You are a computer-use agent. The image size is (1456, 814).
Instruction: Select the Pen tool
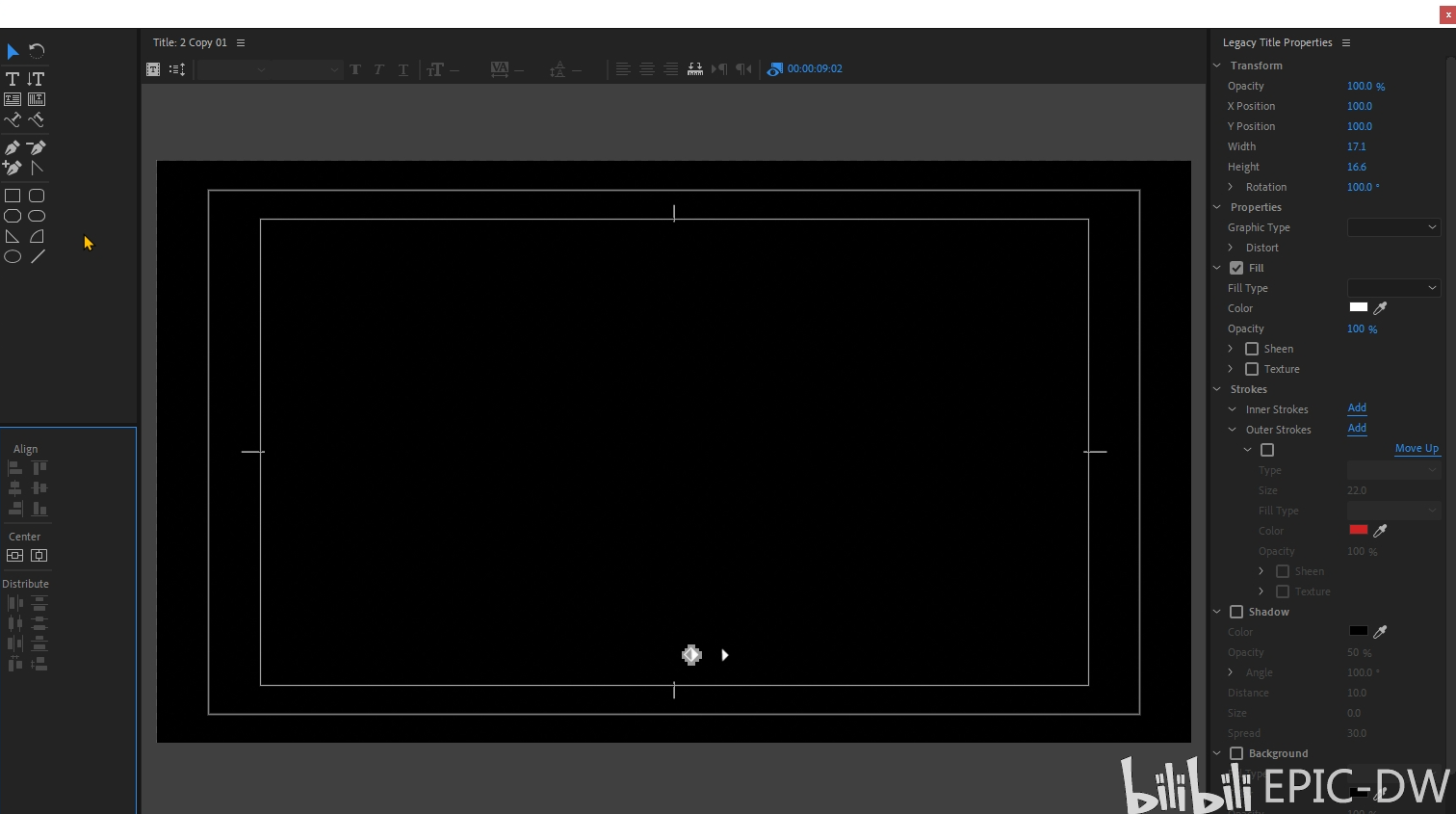pyautogui.click(x=13, y=147)
